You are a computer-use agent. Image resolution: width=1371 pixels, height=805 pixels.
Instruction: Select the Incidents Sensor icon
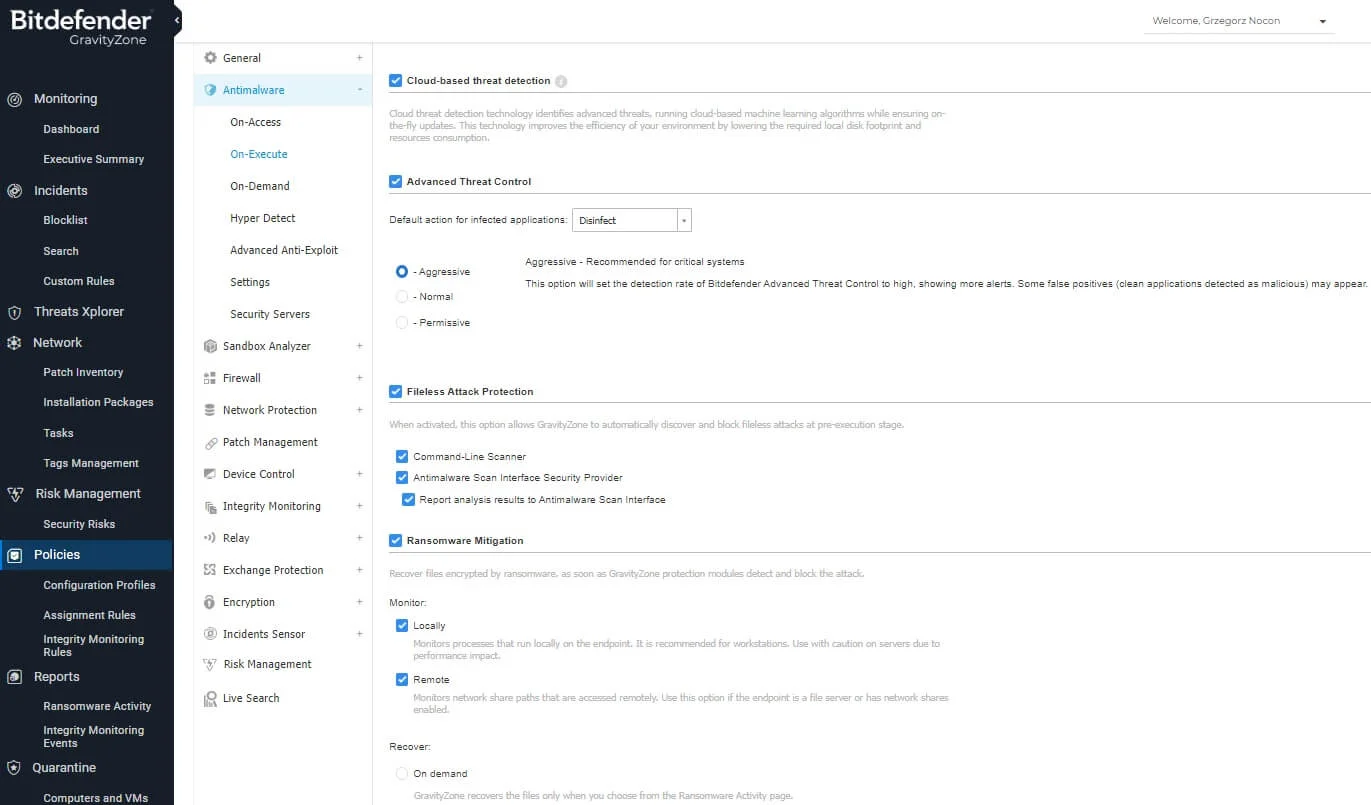tap(209, 634)
